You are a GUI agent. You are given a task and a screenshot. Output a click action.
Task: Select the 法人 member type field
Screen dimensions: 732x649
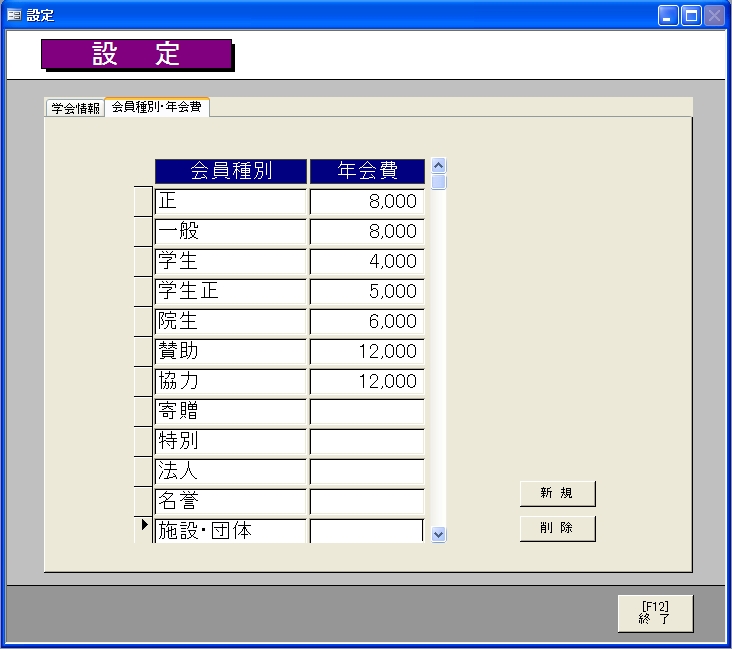231,471
